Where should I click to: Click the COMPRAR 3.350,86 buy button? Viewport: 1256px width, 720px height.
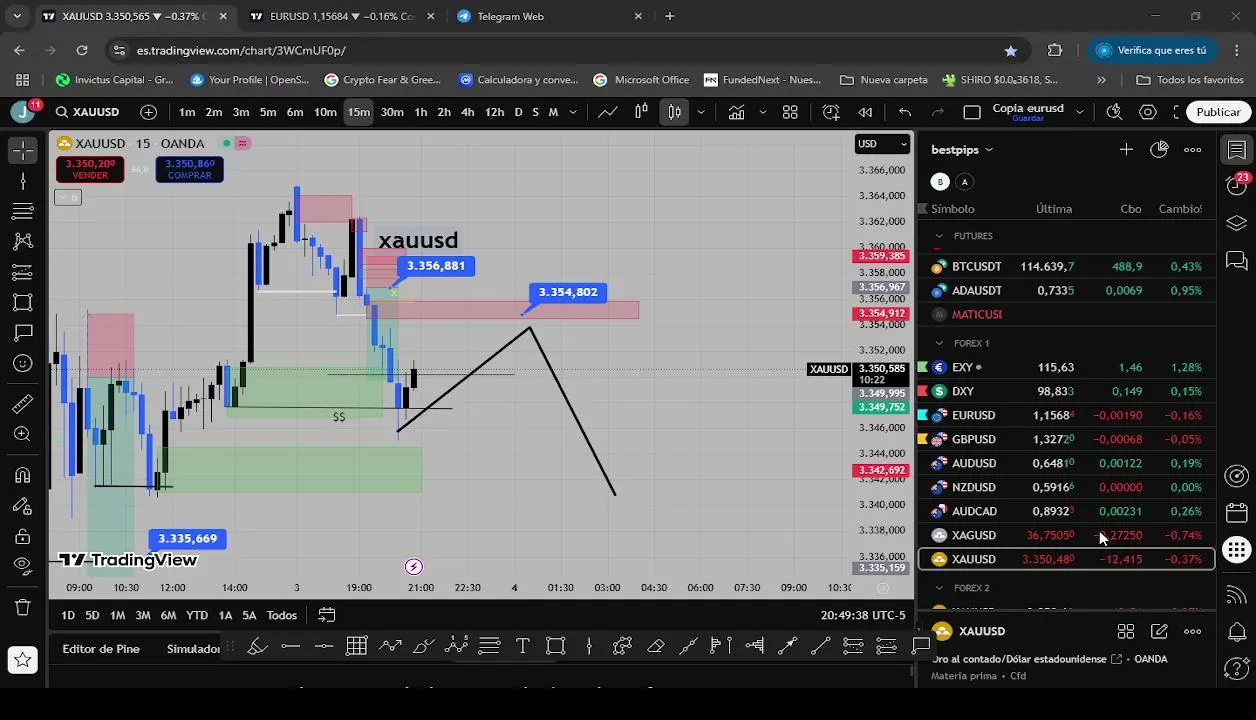coord(190,169)
